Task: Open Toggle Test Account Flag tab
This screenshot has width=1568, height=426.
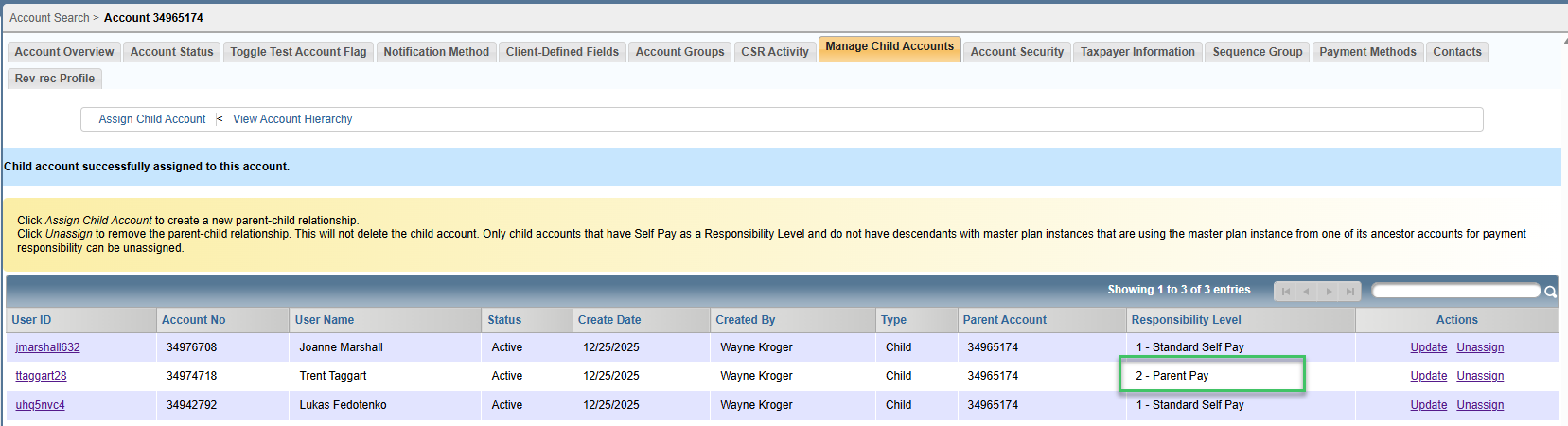Action: pos(298,52)
